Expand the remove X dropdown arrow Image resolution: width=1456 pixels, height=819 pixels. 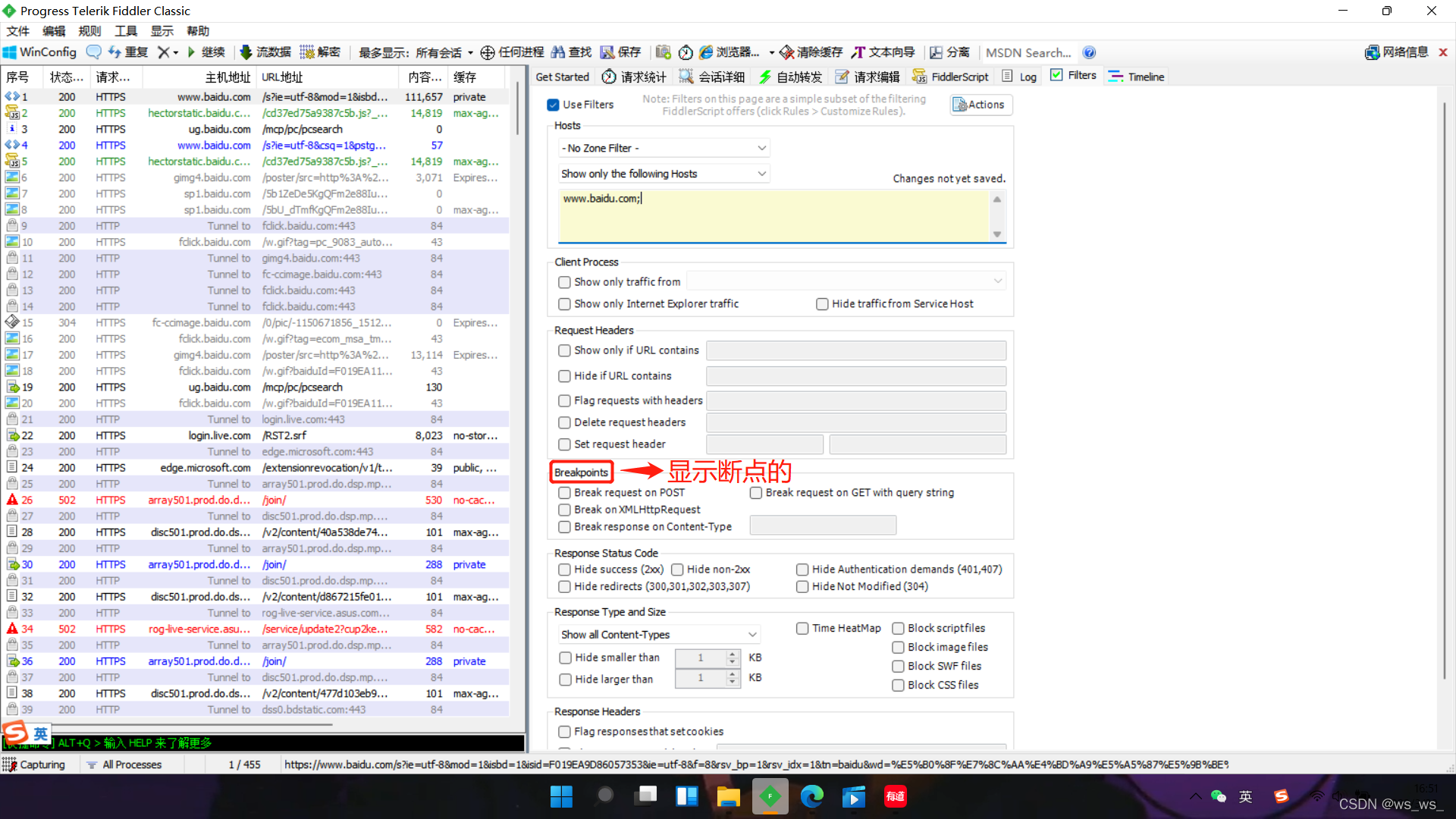pos(175,52)
